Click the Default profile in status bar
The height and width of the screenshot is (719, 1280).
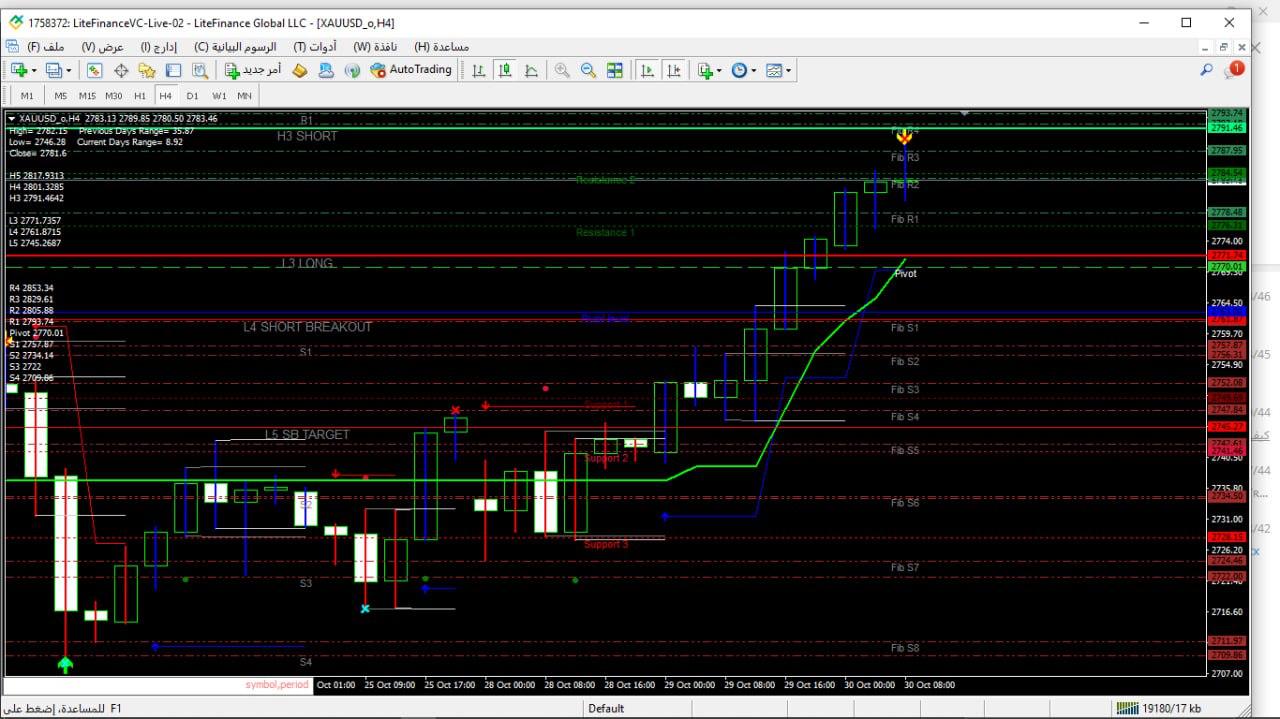(606, 708)
